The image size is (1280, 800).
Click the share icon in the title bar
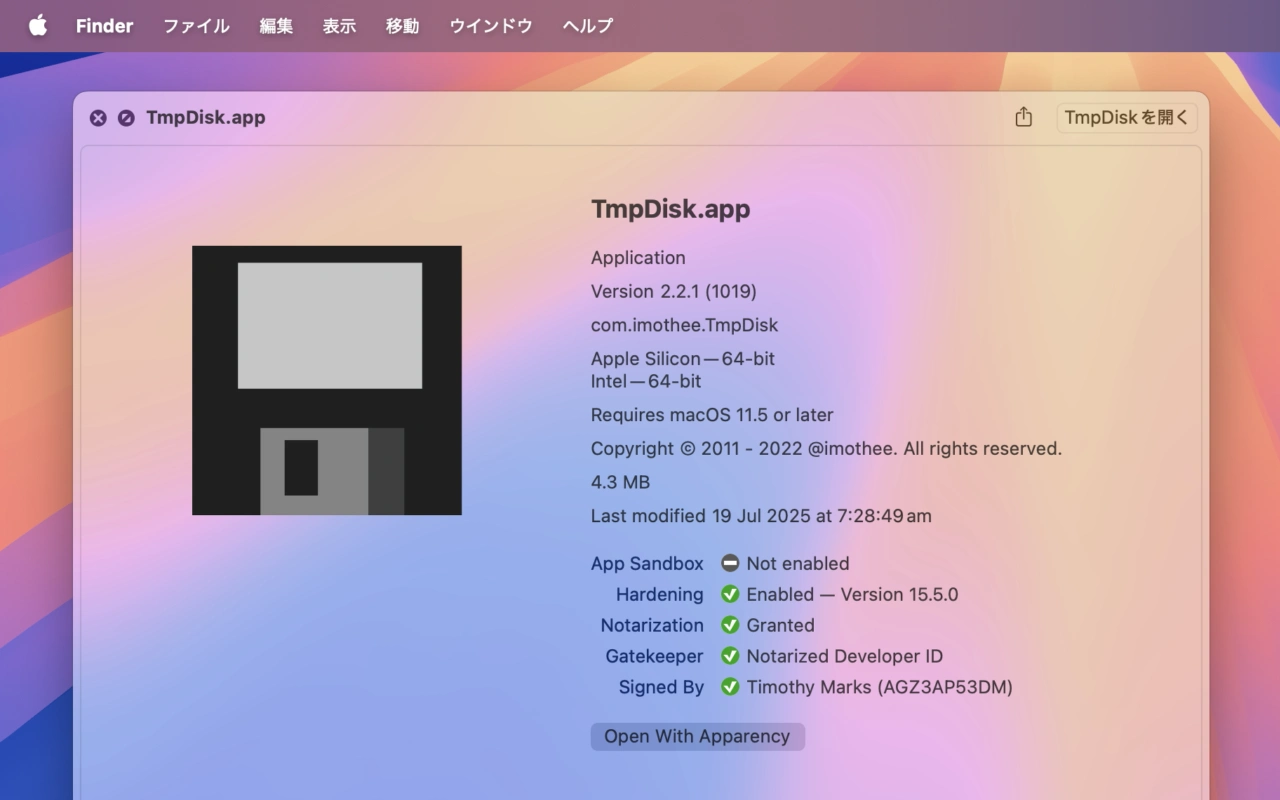click(1023, 117)
